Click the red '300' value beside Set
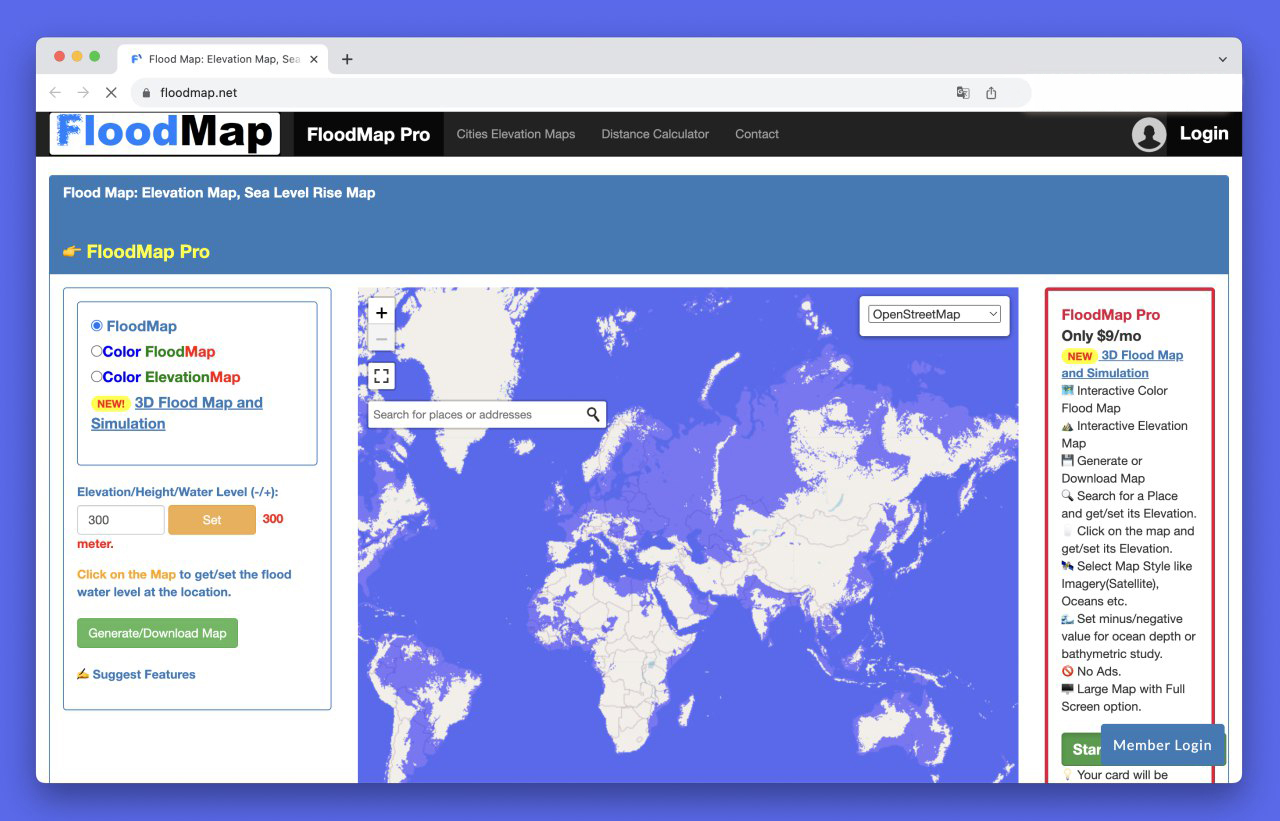This screenshot has height=821, width=1280. 273,519
